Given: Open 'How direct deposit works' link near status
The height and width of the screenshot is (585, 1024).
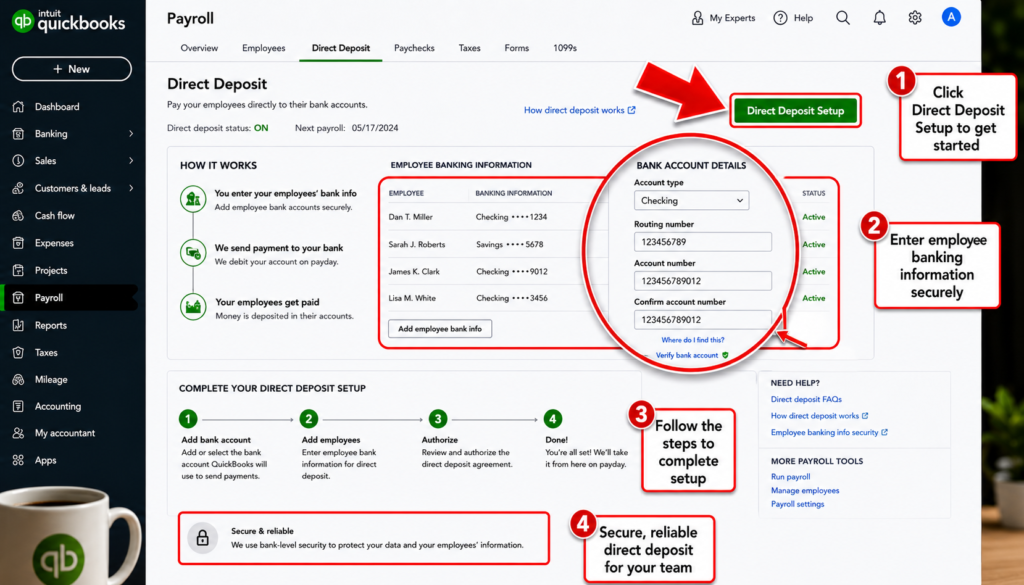Looking at the screenshot, I should [579, 110].
